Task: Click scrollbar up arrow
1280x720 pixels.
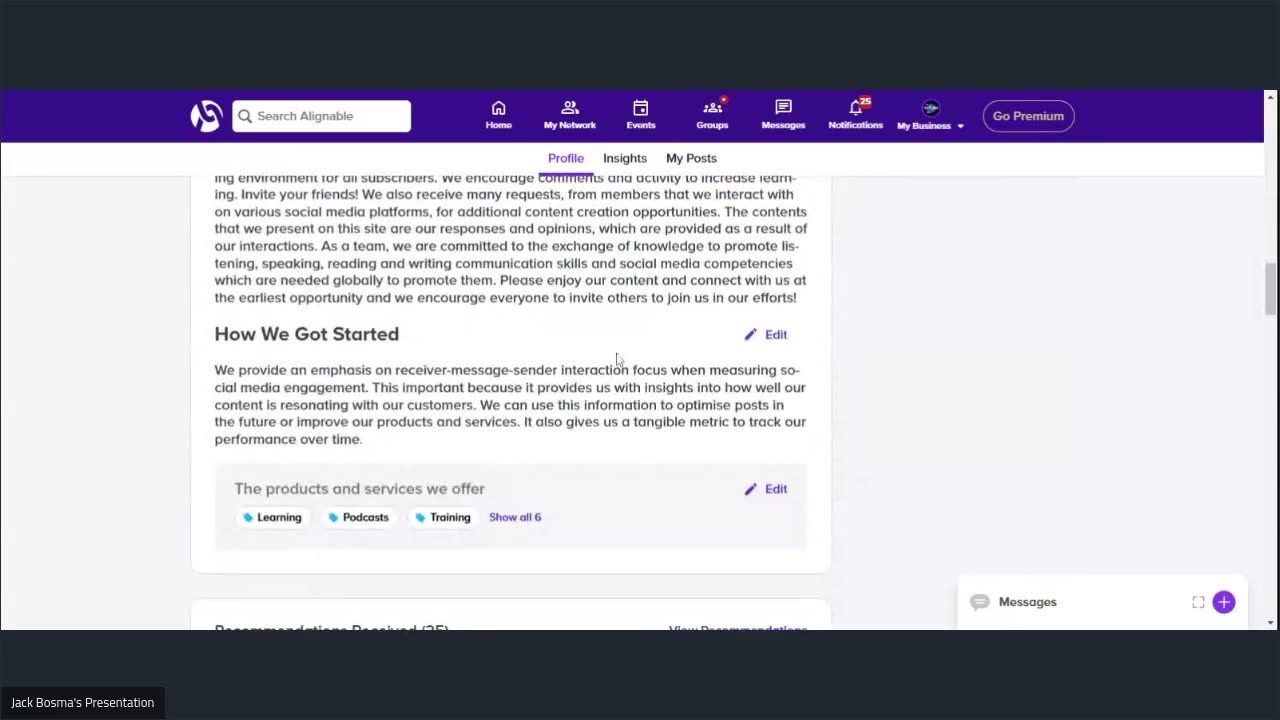Action: coord(1270,97)
